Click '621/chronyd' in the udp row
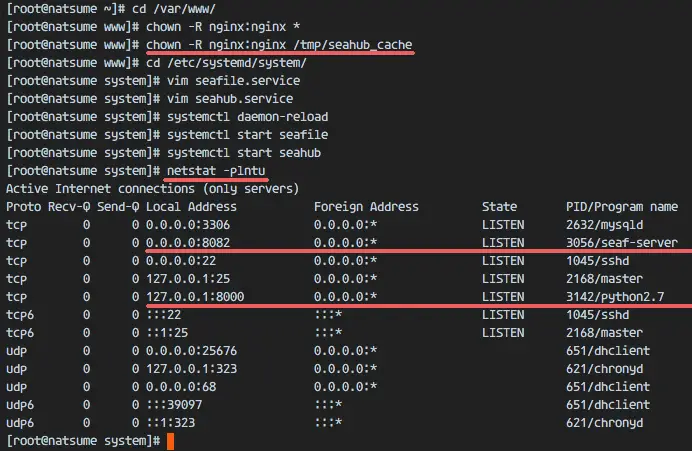 click(x=605, y=369)
